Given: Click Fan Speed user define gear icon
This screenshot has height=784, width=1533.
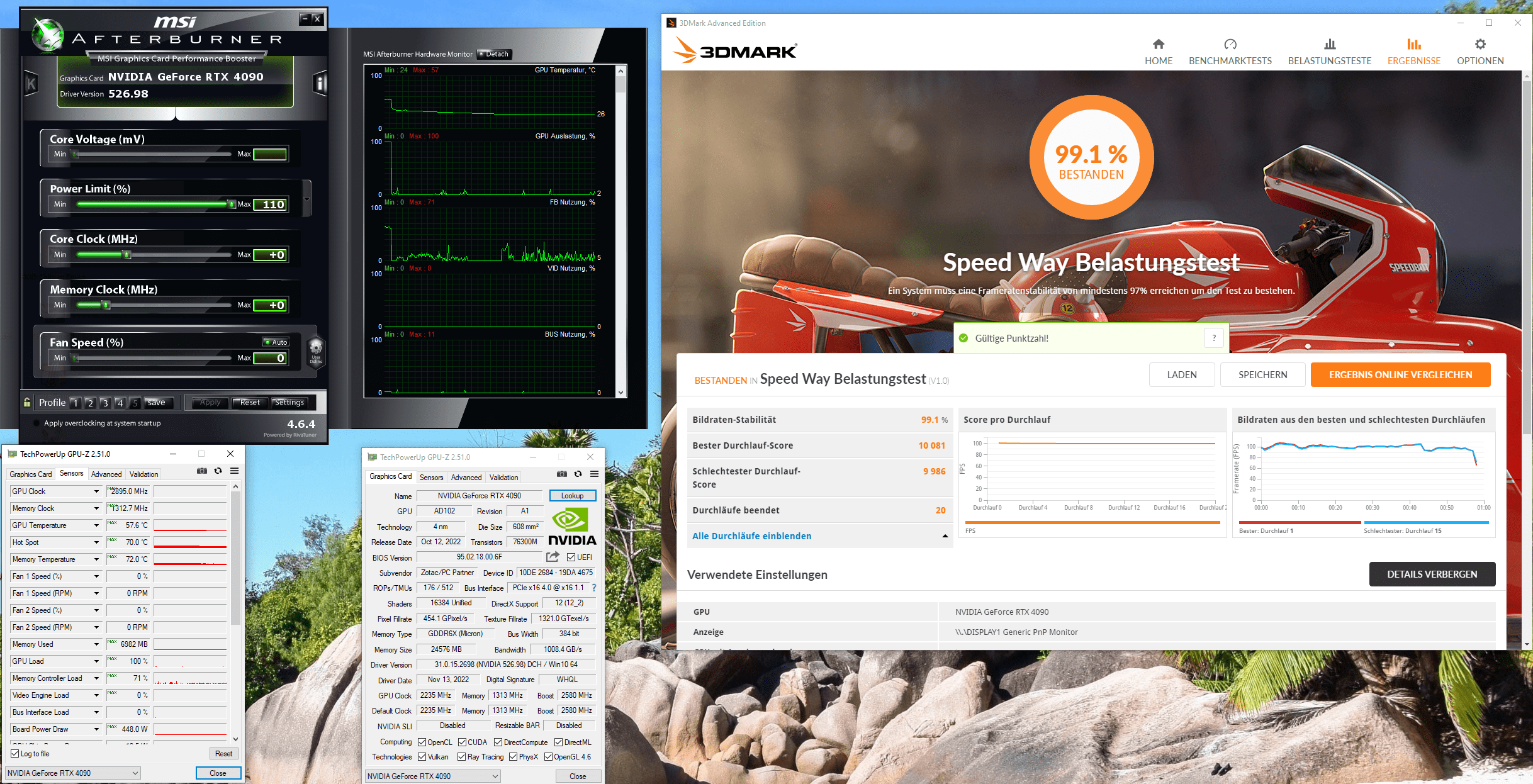Looking at the screenshot, I should click(316, 350).
